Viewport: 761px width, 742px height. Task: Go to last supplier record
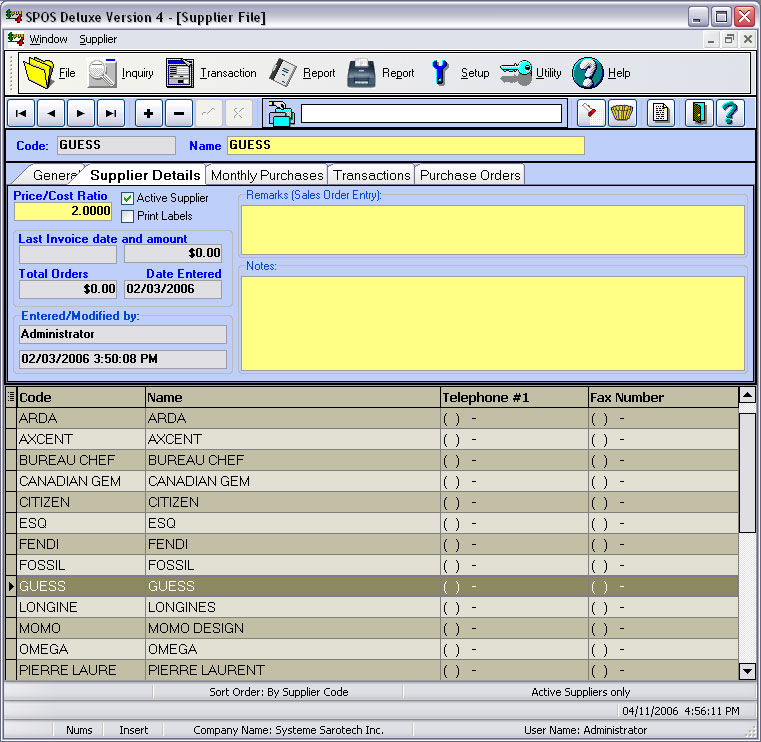(x=111, y=114)
